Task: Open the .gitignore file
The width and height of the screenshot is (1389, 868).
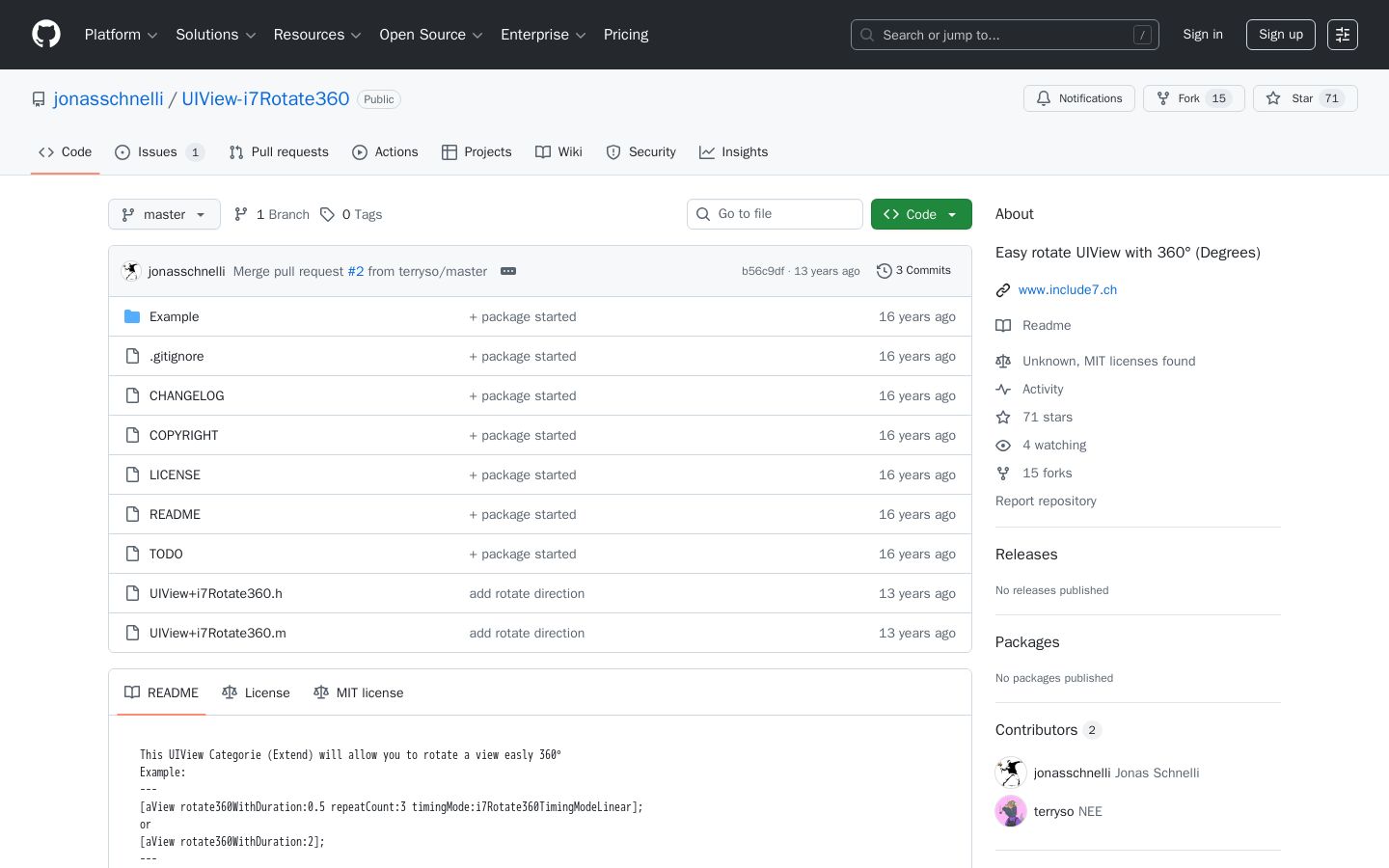Action: point(177,356)
